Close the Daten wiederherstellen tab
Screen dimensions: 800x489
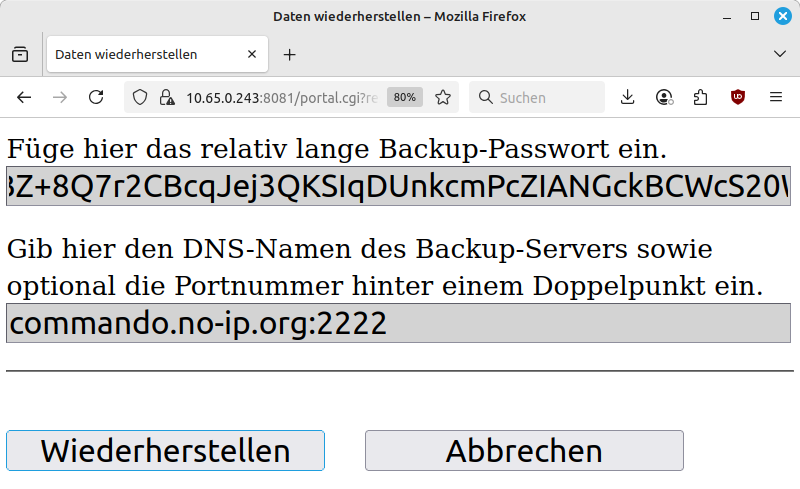pos(253,55)
